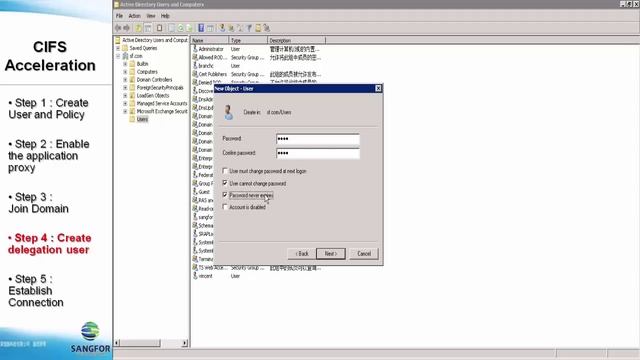Image resolution: width=640 pixels, height=360 pixels.
Task: Click the Back button in dialog
Action: click(x=302, y=253)
